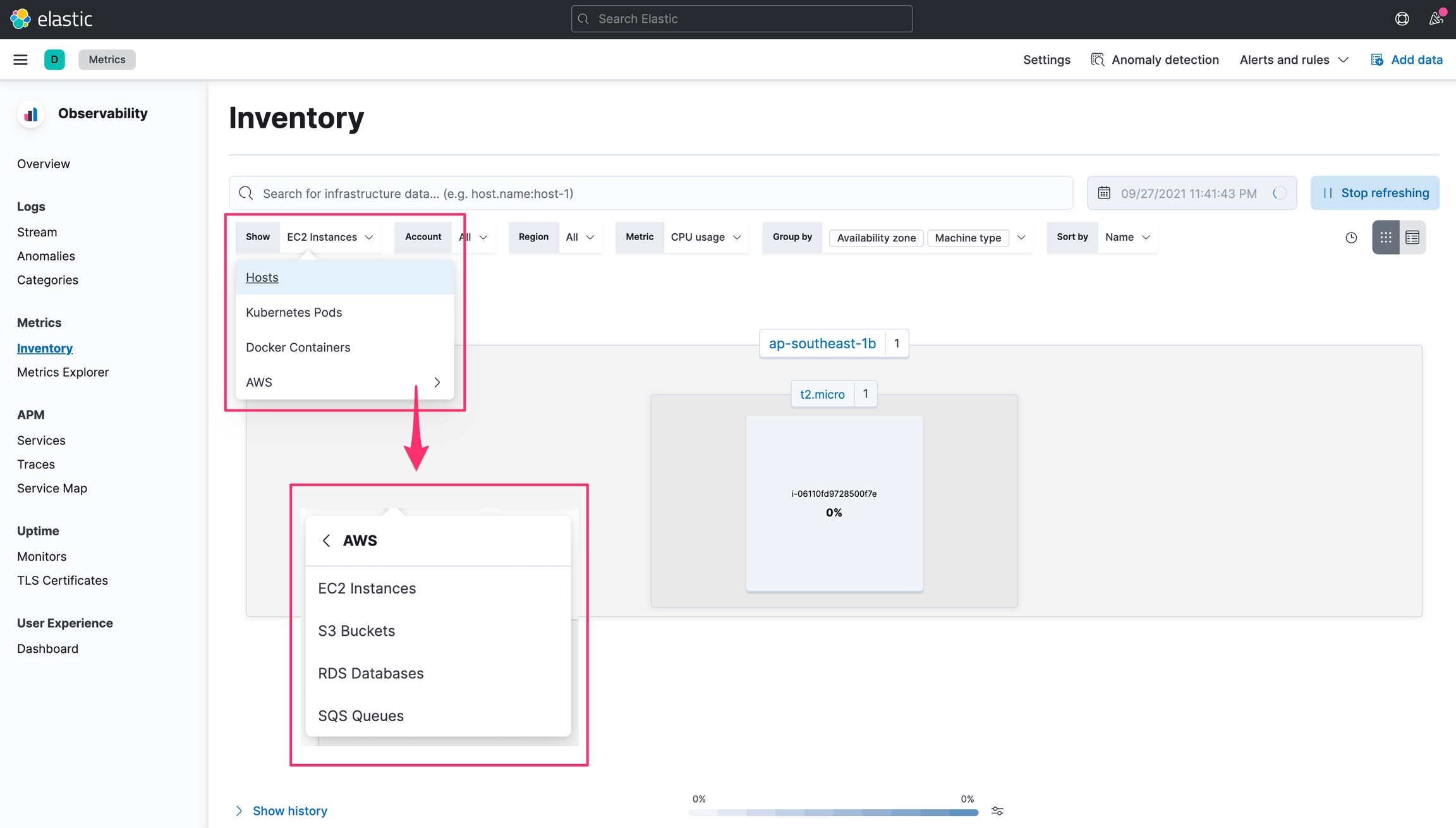1456x828 pixels.
Task: Click the CPU usage gradient legend bar
Action: [833, 812]
